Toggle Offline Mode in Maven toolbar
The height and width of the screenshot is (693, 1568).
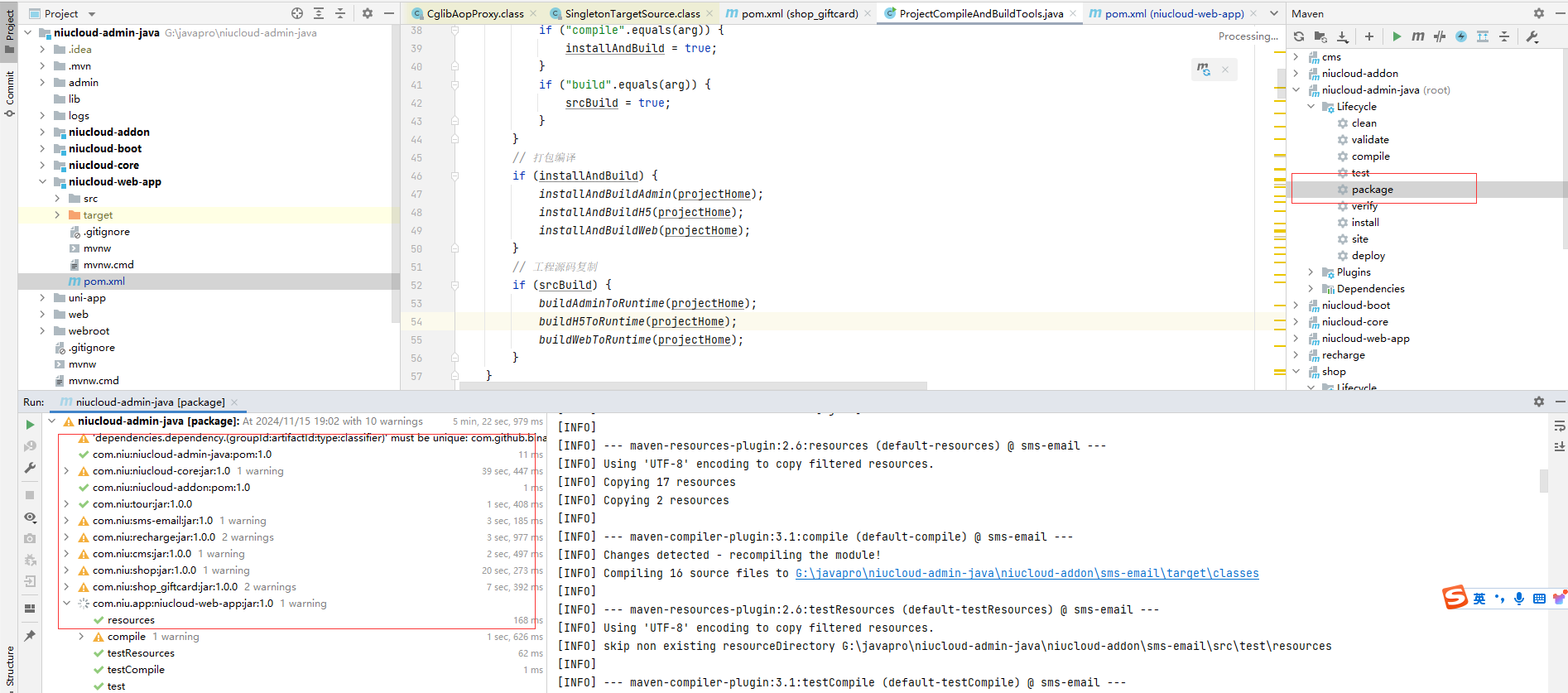1440,36
